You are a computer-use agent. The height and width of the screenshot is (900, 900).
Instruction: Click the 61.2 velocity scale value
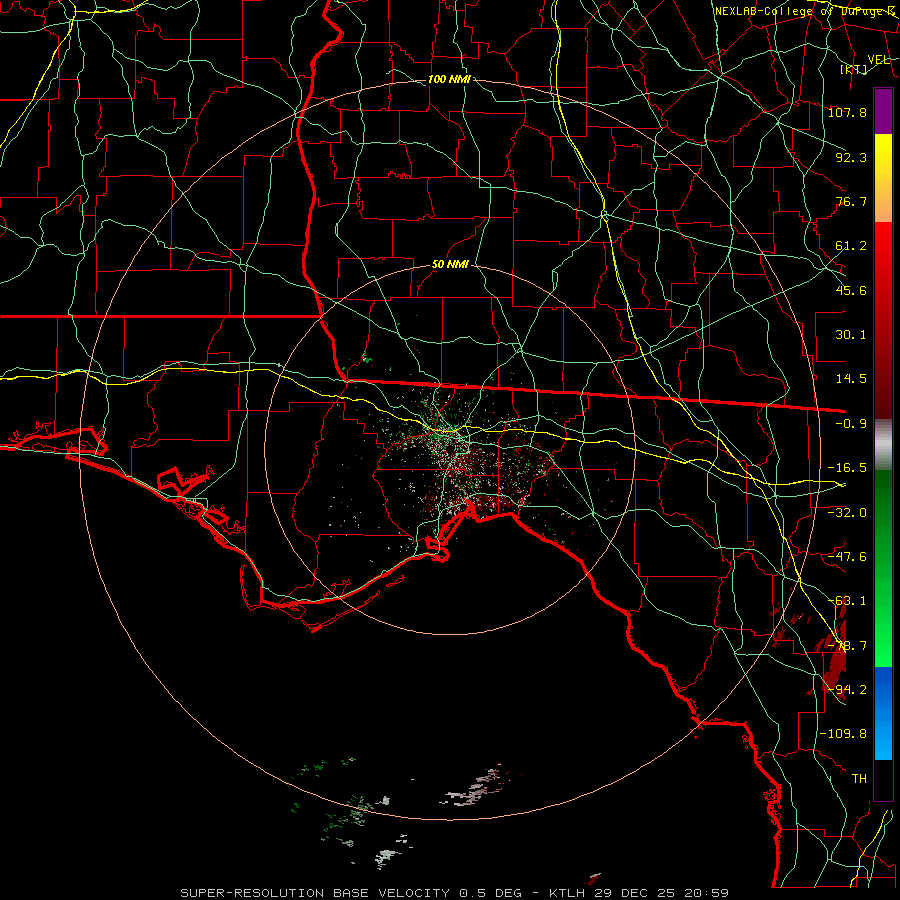851,246
